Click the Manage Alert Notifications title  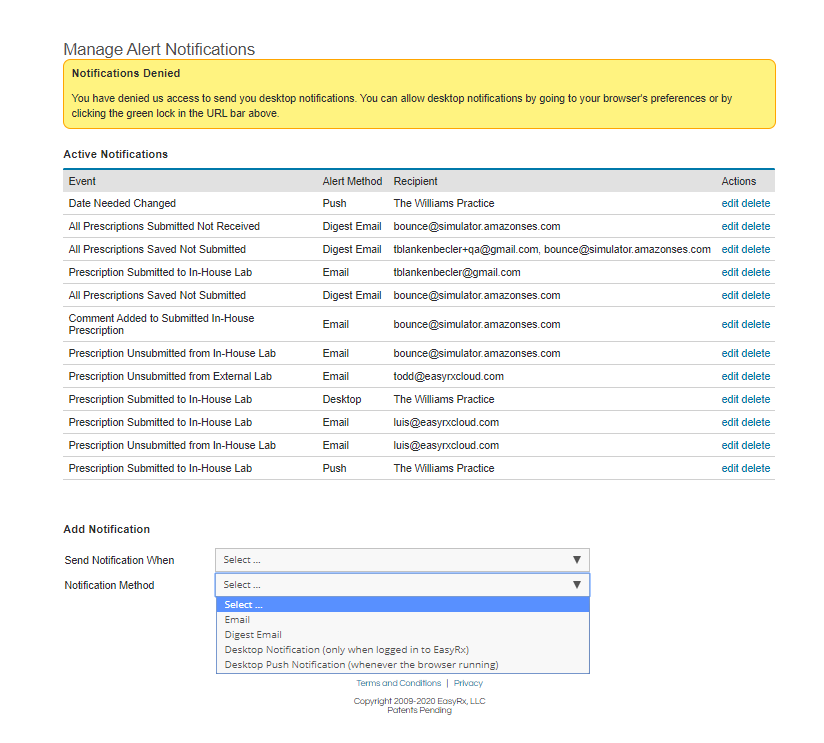[159, 49]
